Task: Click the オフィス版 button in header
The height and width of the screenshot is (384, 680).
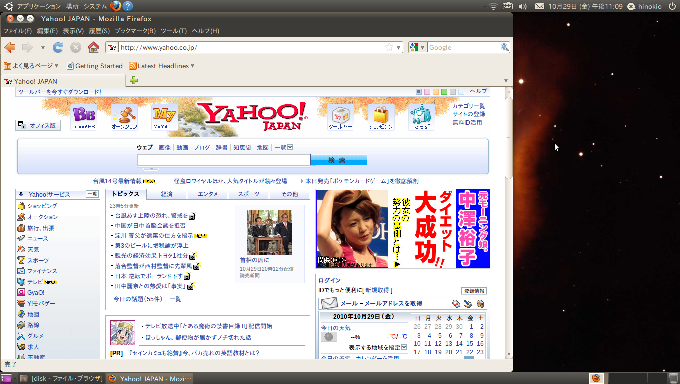Action: click(x=38, y=125)
